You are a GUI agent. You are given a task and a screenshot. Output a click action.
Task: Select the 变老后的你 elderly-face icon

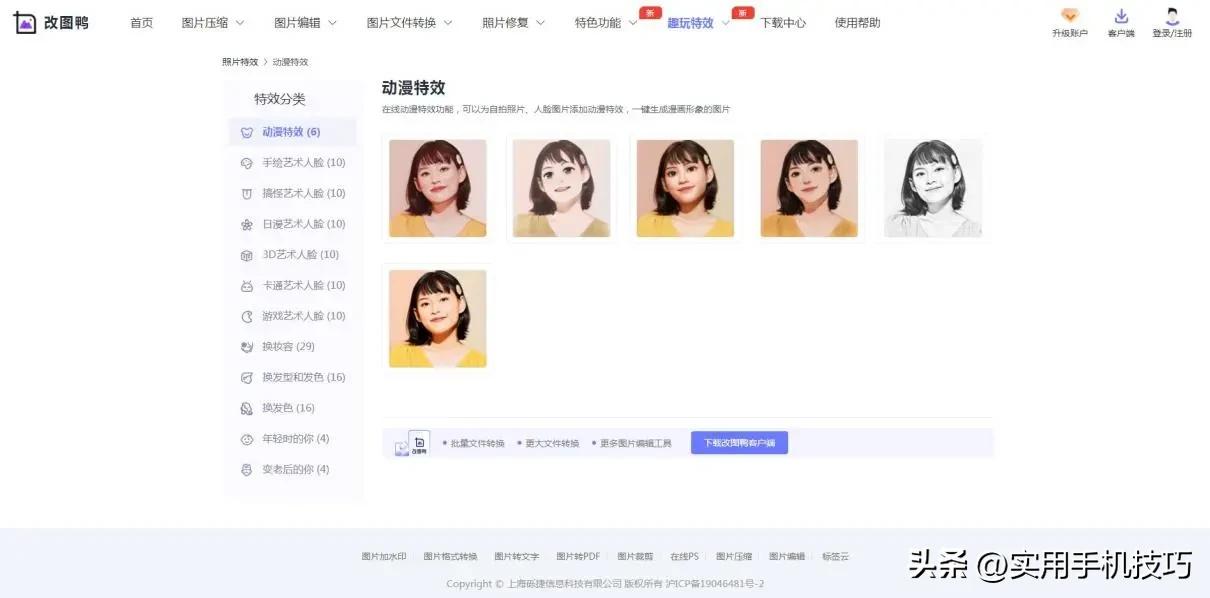(245, 470)
